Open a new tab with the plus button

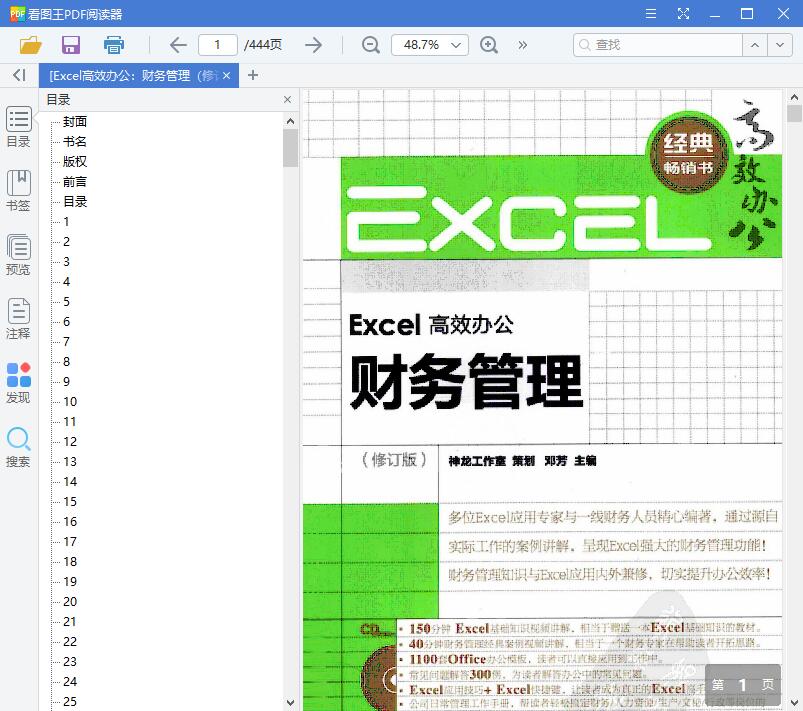[253, 75]
